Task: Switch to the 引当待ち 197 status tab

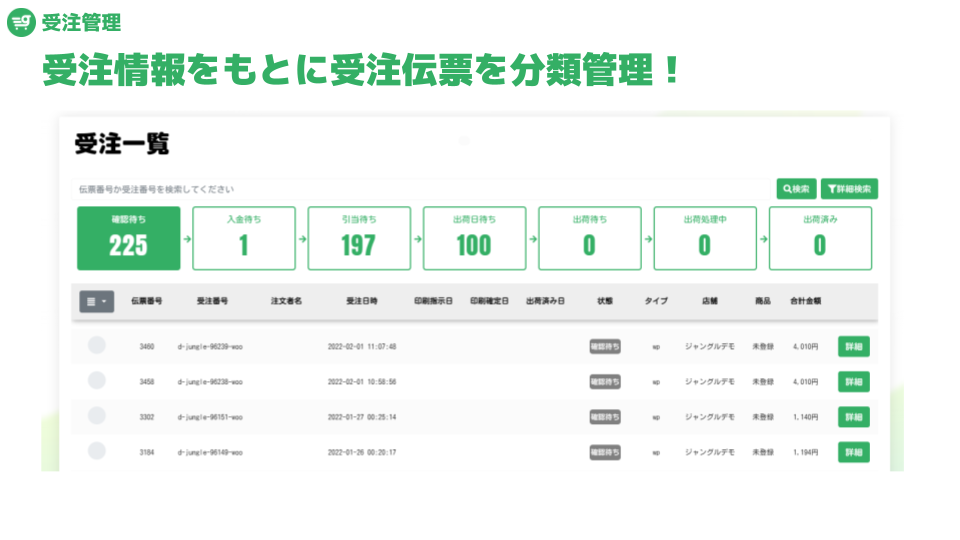Action: 359,238
